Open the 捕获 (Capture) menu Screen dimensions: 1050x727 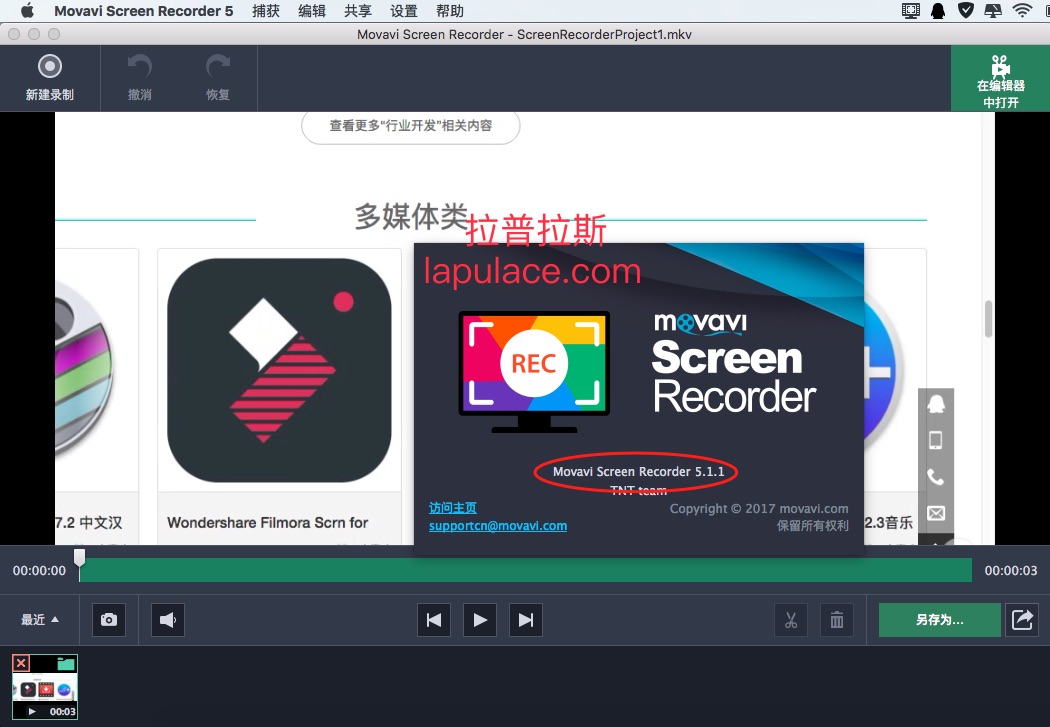pos(266,11)
